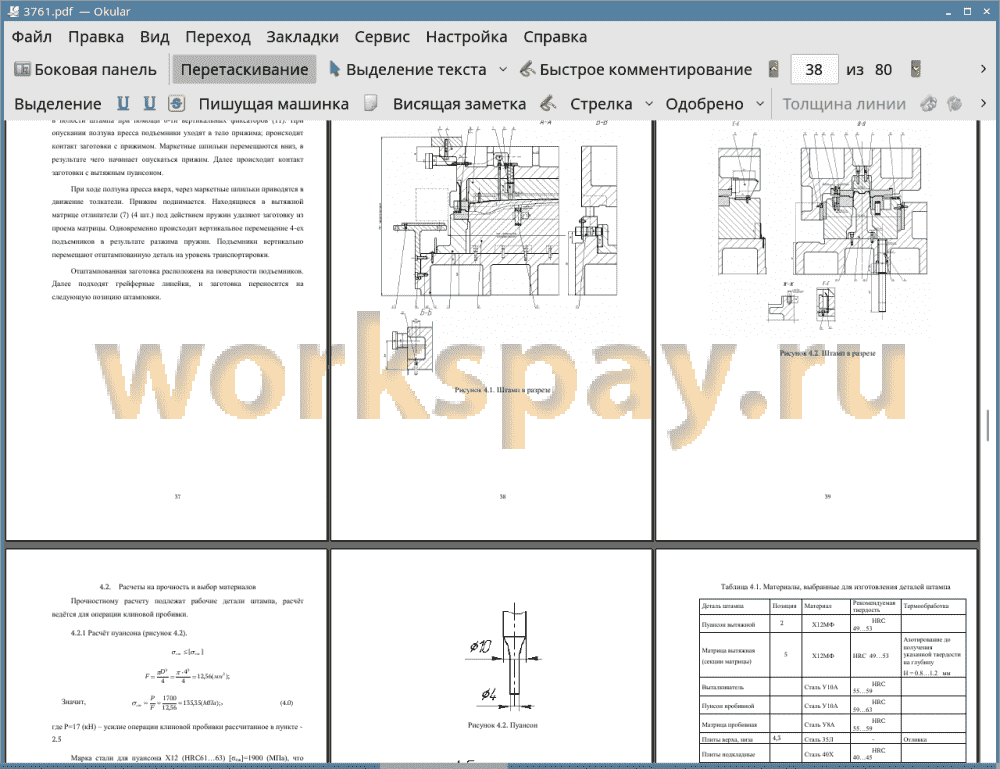This screenshot has height=769, width=1000.
Task: Toggle the Боковая панель sidebar button
Action: coord(85,70)
